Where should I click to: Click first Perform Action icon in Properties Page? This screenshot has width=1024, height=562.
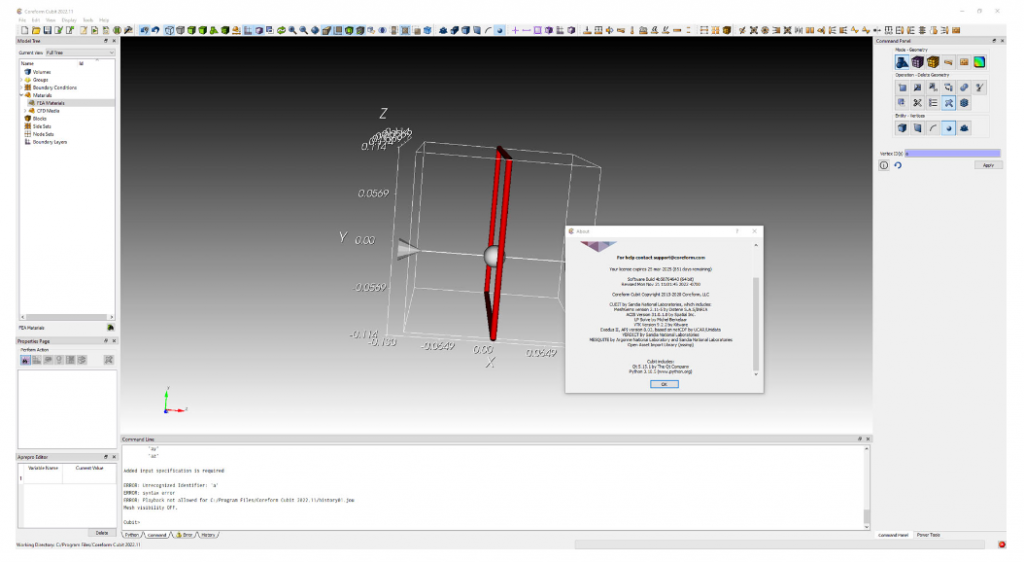pyautogui.click(x=25, y=360)
